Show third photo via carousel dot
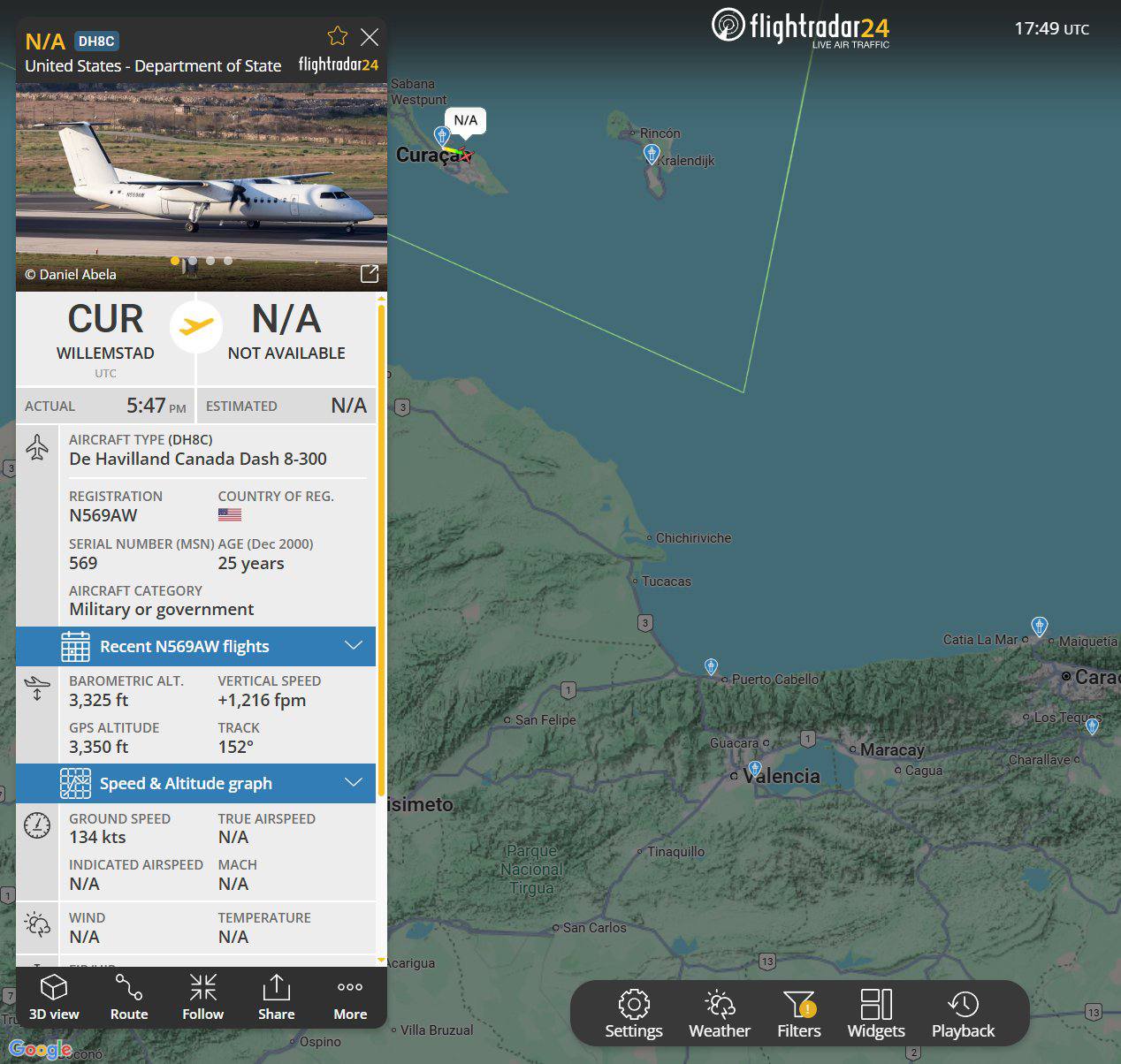The width and height of the screenshot is (1121, 1064). click(x=210, y=261)
